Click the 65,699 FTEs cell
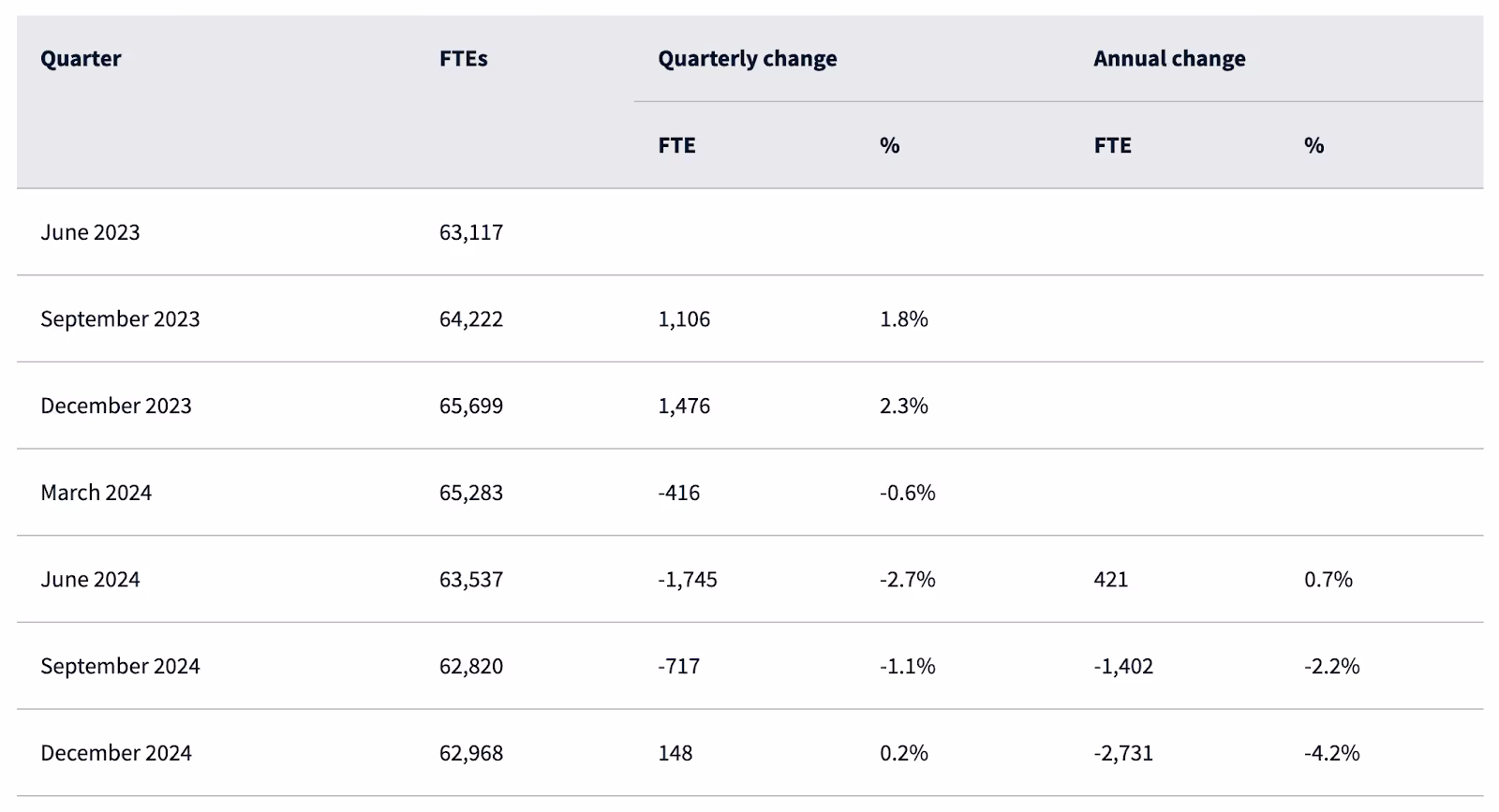This screenshot has height=812, width=1499. tap(471, 406)
